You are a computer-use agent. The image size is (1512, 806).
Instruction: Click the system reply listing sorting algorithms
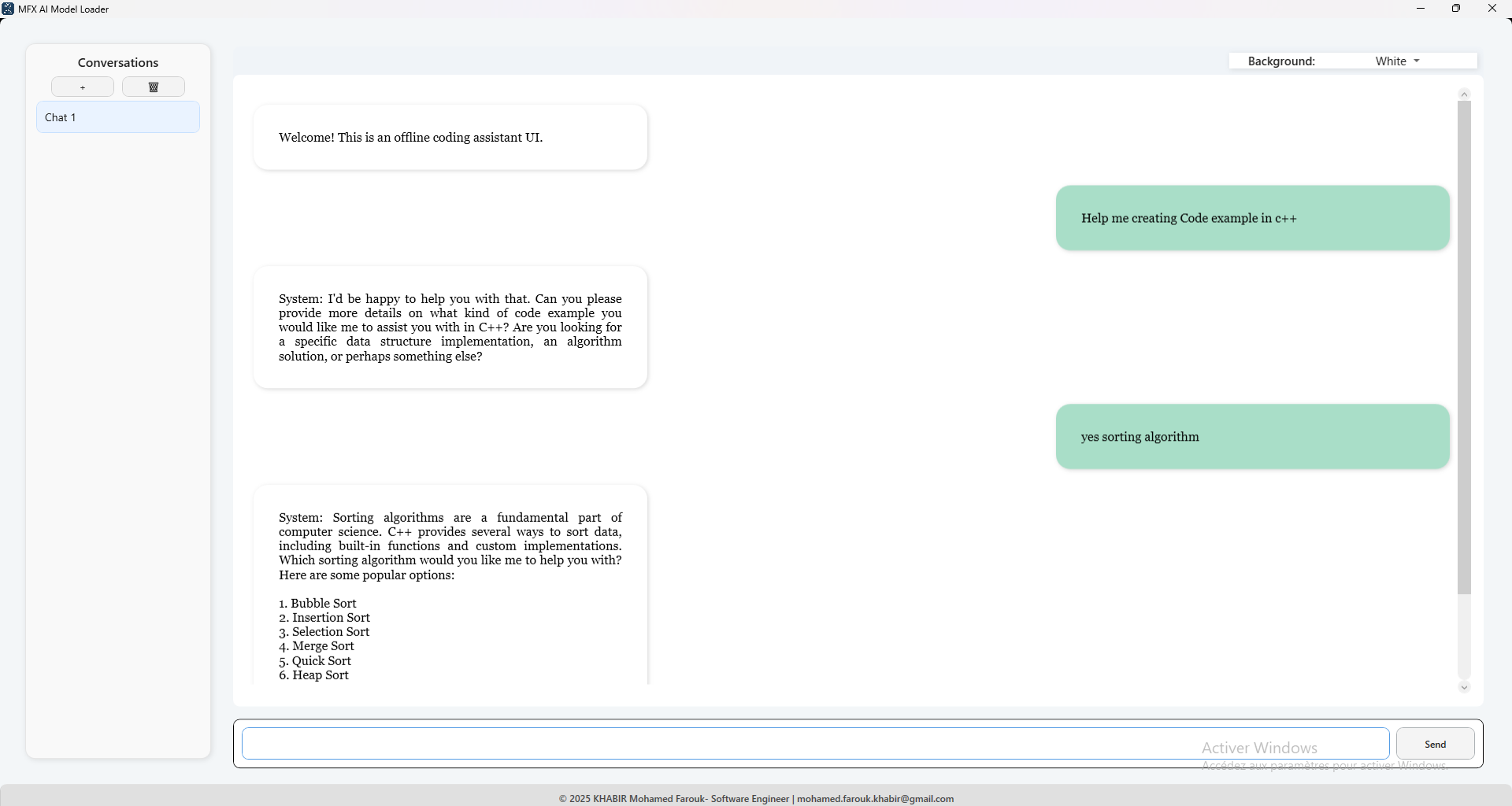pyautogui.click(x=450, y=590)
